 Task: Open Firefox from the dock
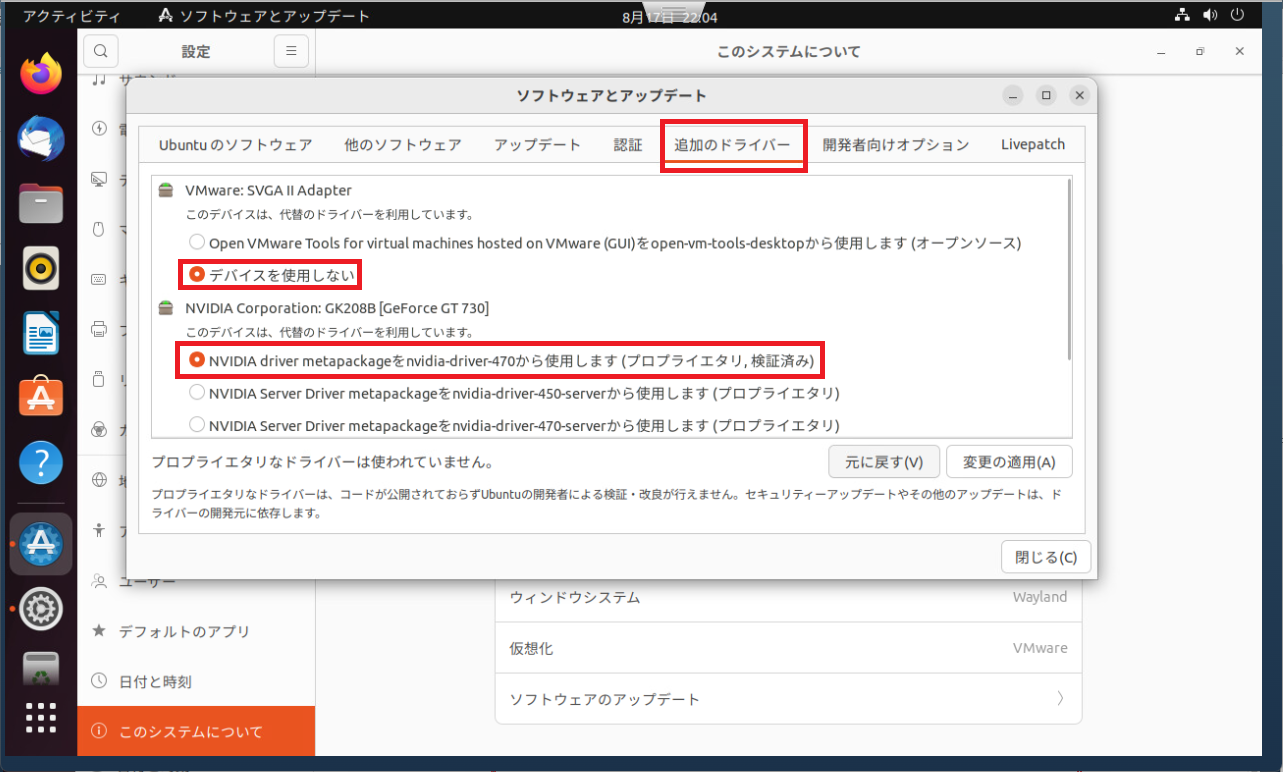coord(41,72)
